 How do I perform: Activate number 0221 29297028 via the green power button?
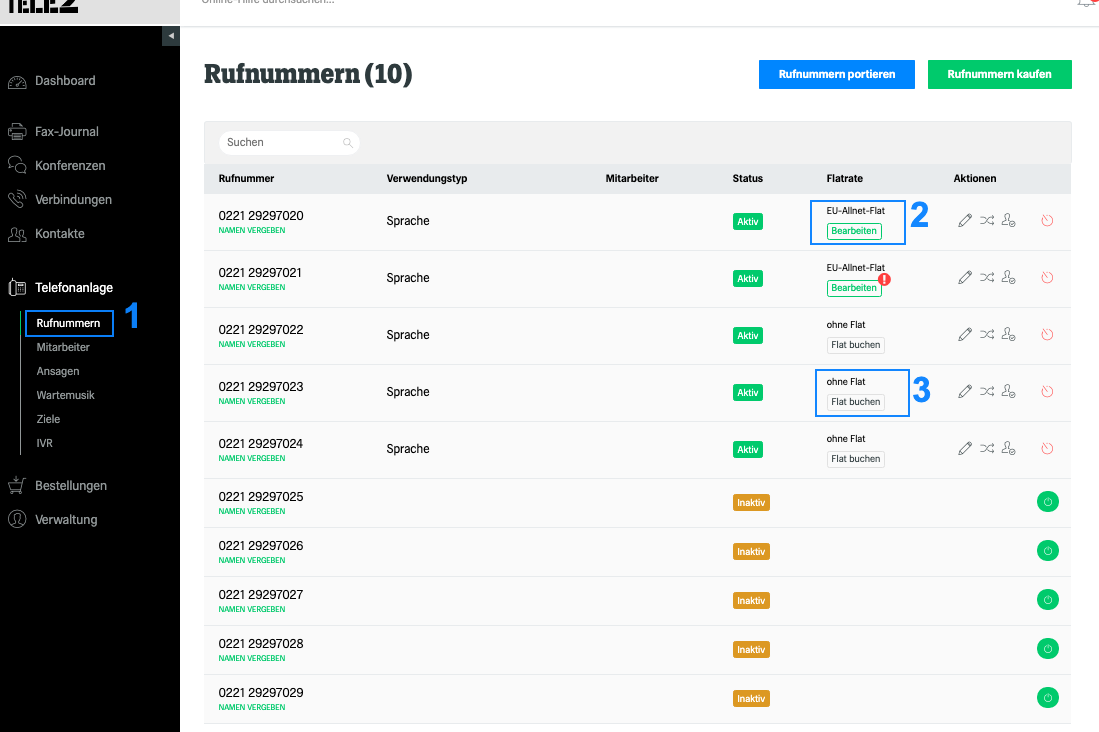pos(1048,649)
